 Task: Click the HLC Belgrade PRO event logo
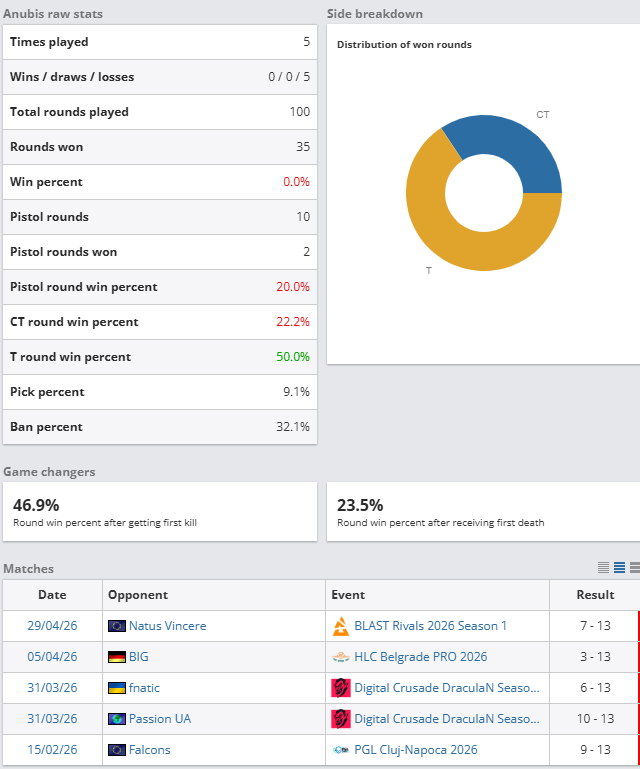click(x=341, y=657)
